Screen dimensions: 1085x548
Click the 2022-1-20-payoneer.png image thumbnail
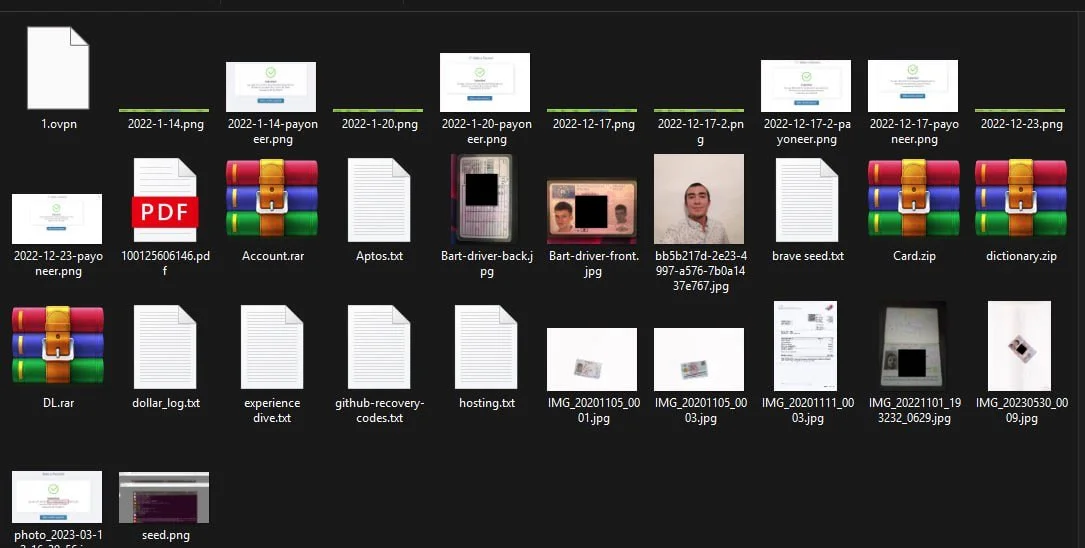[x=485, y=82]
